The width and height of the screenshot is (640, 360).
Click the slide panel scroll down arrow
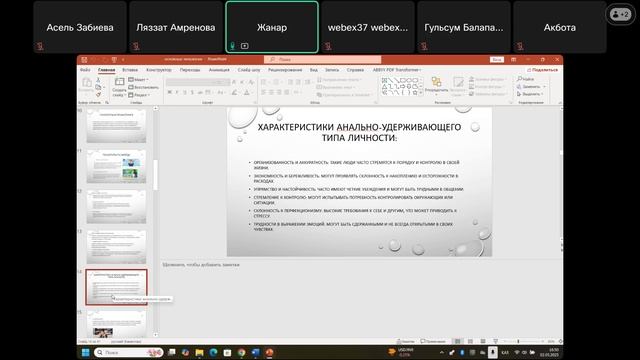point(156,335)
